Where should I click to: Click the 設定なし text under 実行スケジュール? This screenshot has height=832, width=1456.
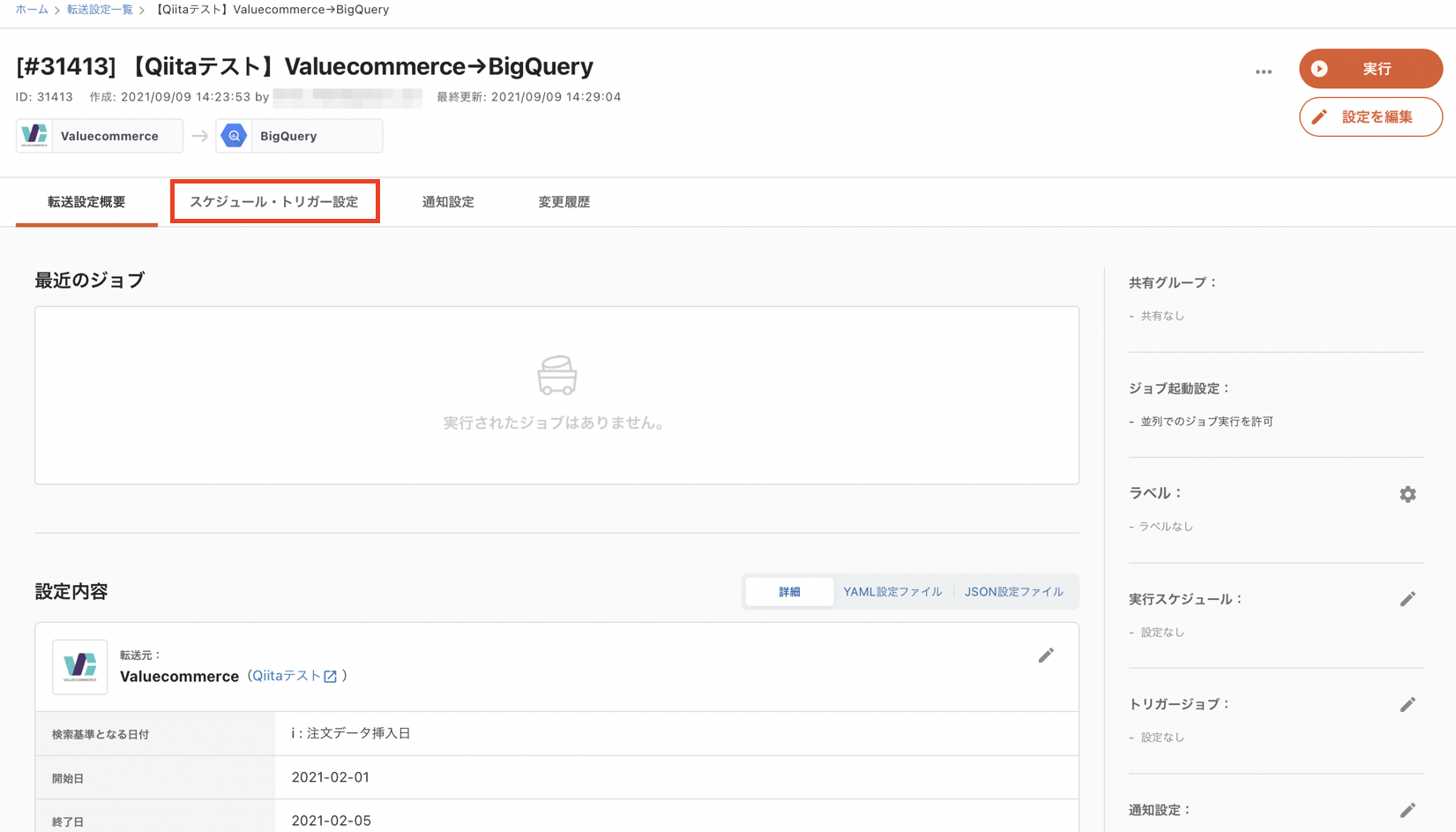1162,633
